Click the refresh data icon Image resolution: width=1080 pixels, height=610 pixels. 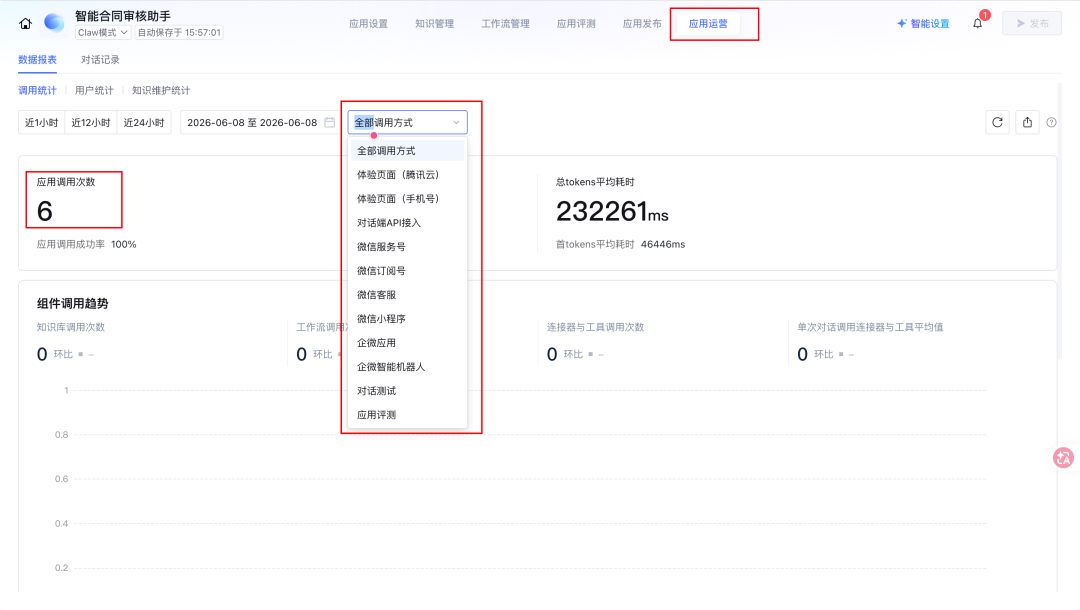click(x=997, y=123)
